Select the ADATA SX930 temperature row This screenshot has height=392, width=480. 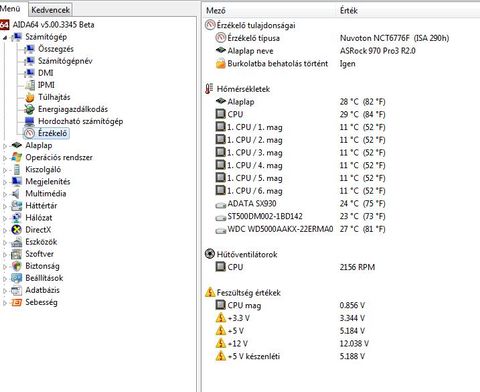(x=340, y=203)
